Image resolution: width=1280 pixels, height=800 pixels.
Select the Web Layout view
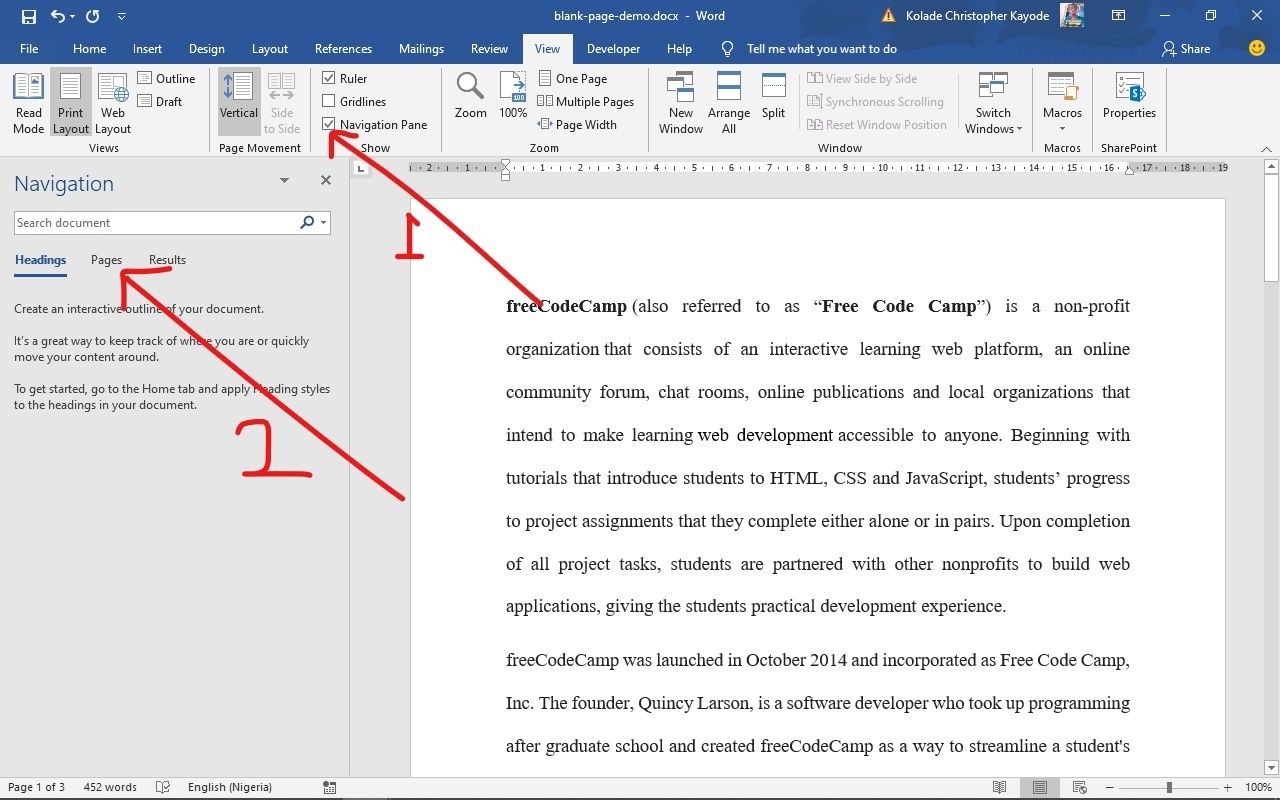(112, 100)
